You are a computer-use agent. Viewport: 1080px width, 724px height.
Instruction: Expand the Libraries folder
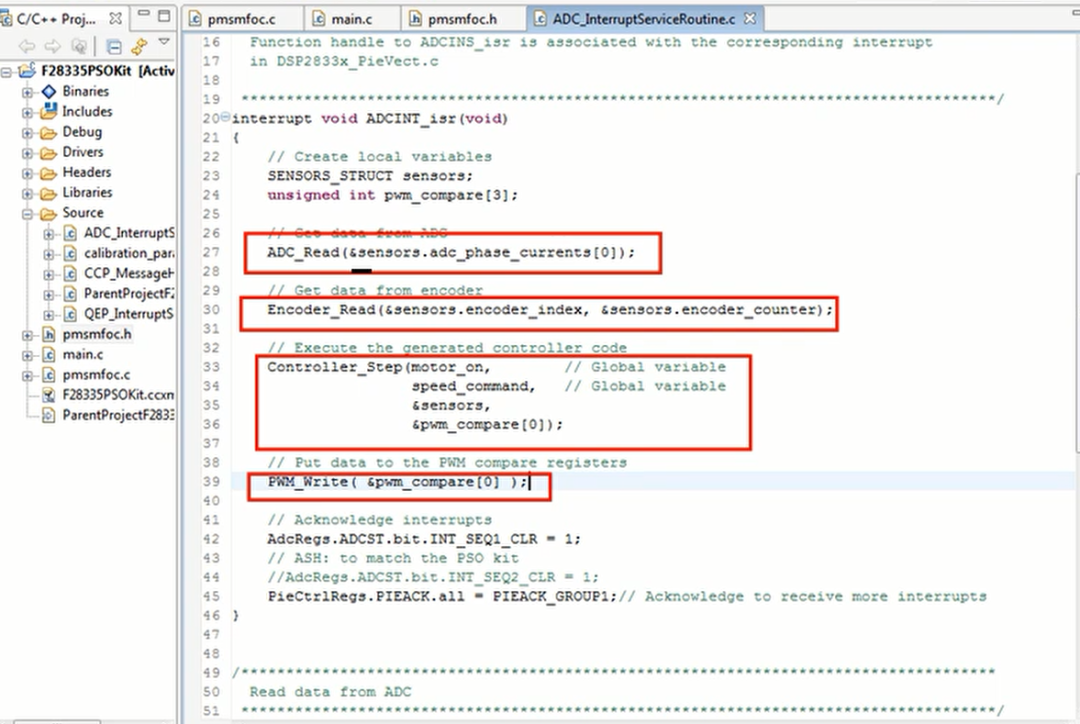click(27, 194)
